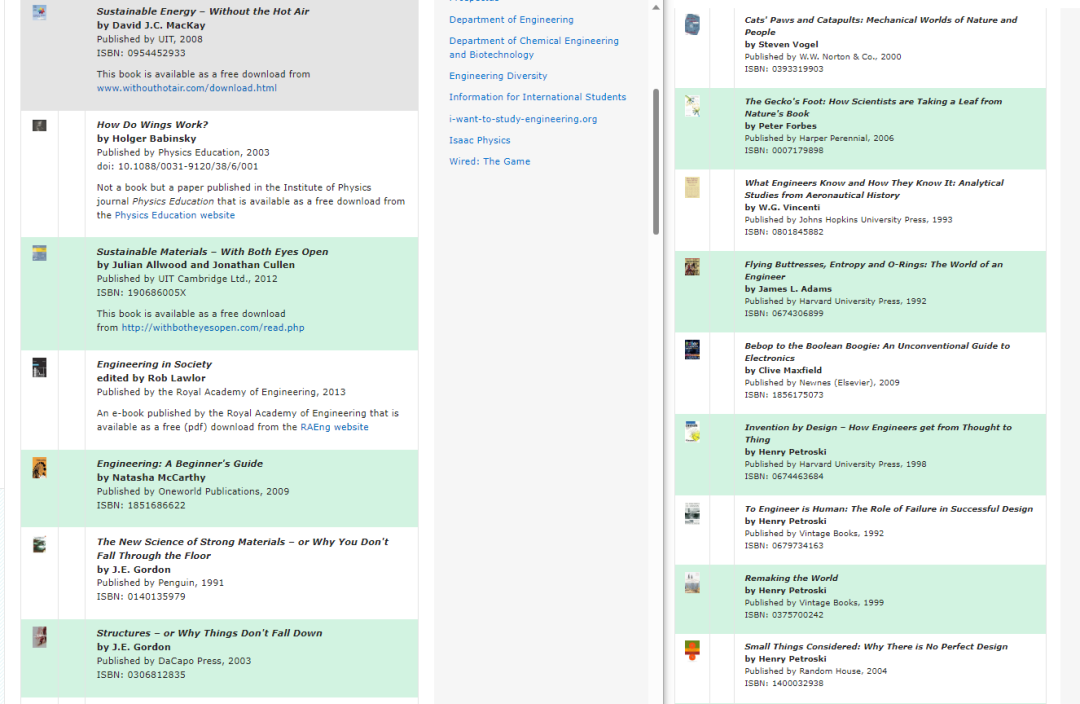Select the Engineering in Society cover thumbnail
This screenshot has height=704, width=1080.
39,367
